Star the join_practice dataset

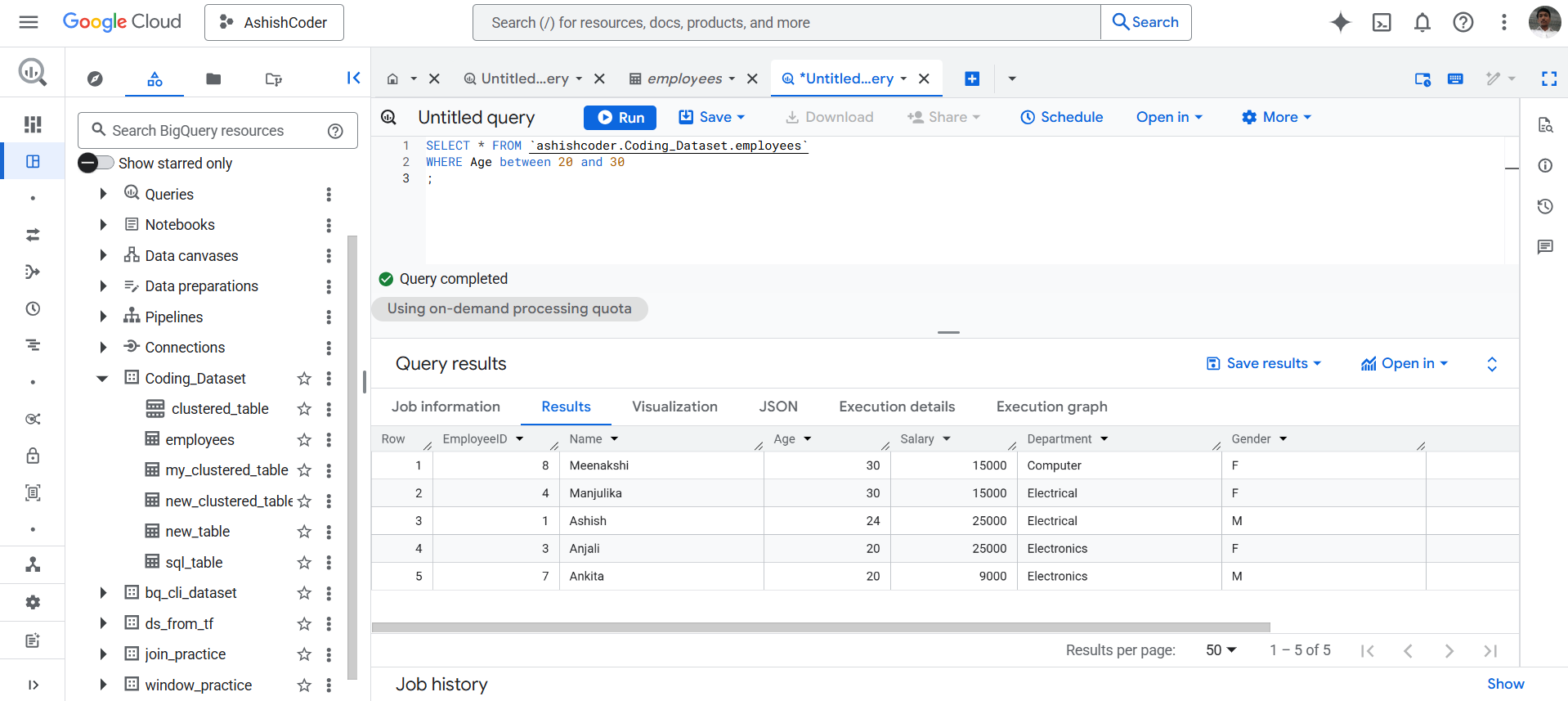pyautogui.click(x=304, y=654)
